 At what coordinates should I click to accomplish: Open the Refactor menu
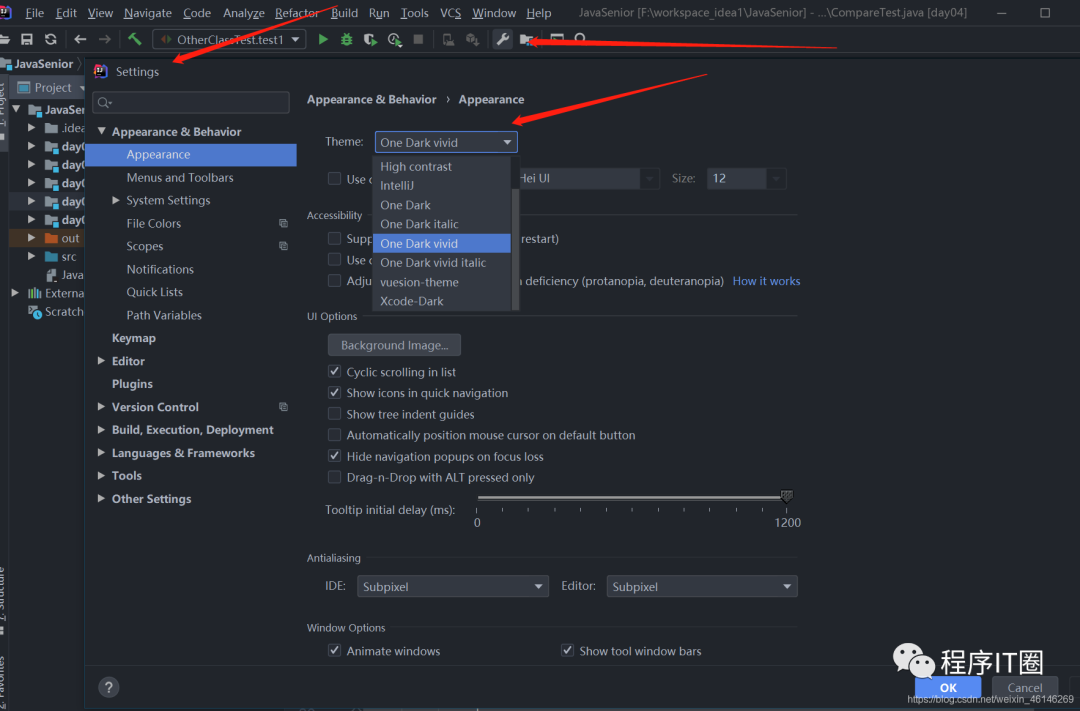[296, 12]
